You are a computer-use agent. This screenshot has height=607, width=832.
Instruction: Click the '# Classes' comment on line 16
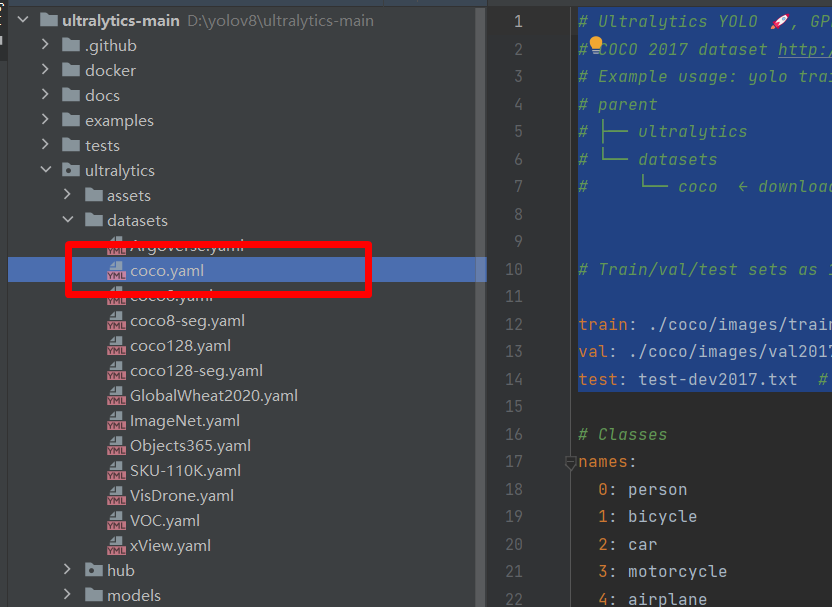click(622, 435)
